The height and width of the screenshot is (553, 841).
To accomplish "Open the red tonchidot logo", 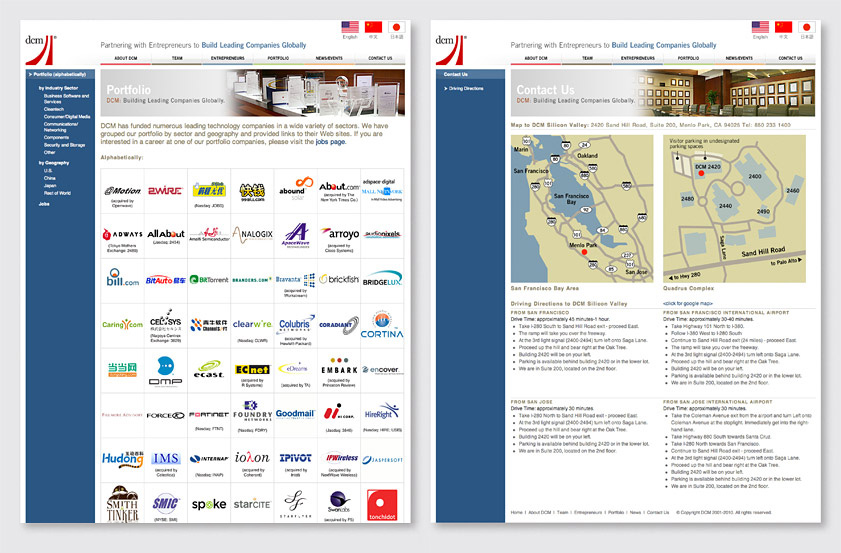I will click(382, 505).
